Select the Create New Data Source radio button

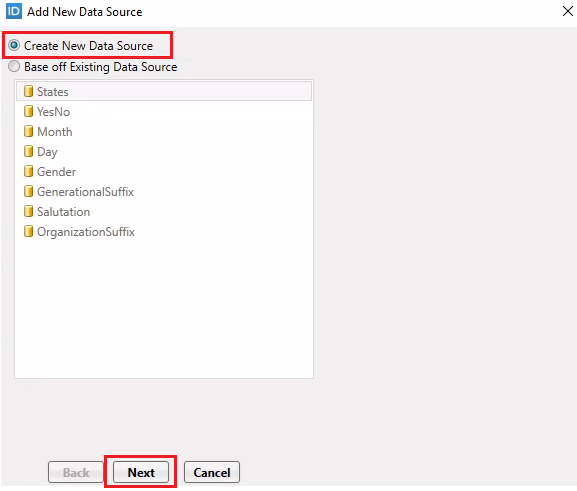(x=14, y=46)
